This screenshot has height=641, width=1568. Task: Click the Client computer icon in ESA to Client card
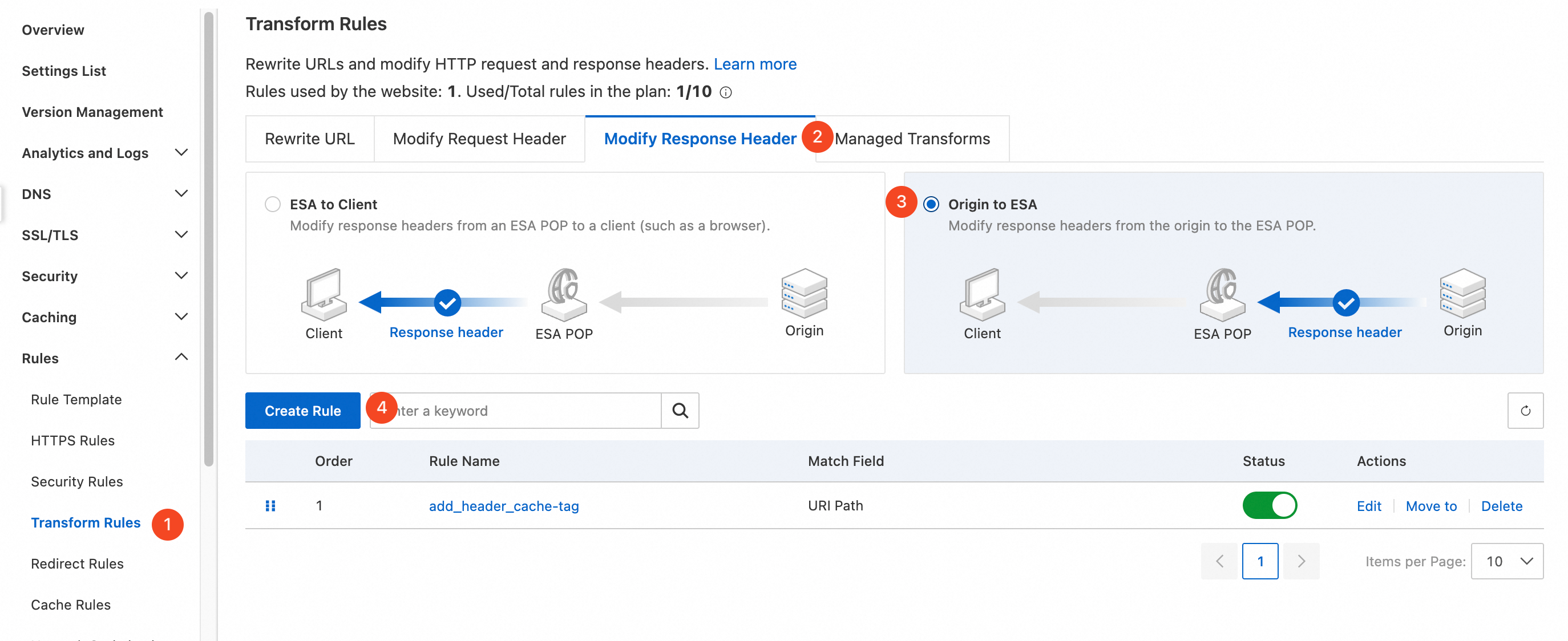[x=324, y=294]
